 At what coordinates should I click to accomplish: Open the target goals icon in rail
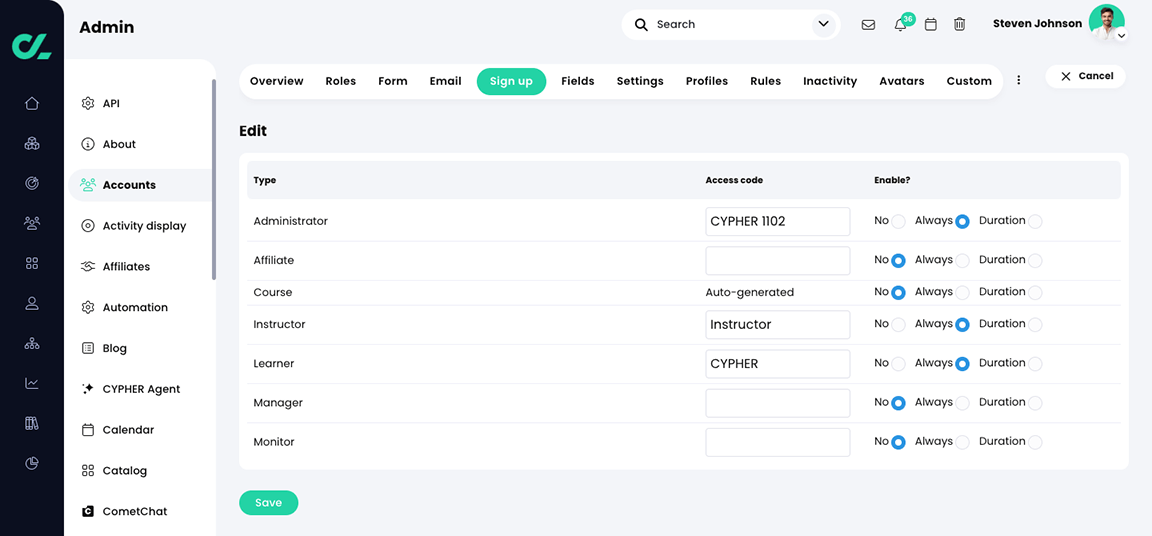click(32, 183)
